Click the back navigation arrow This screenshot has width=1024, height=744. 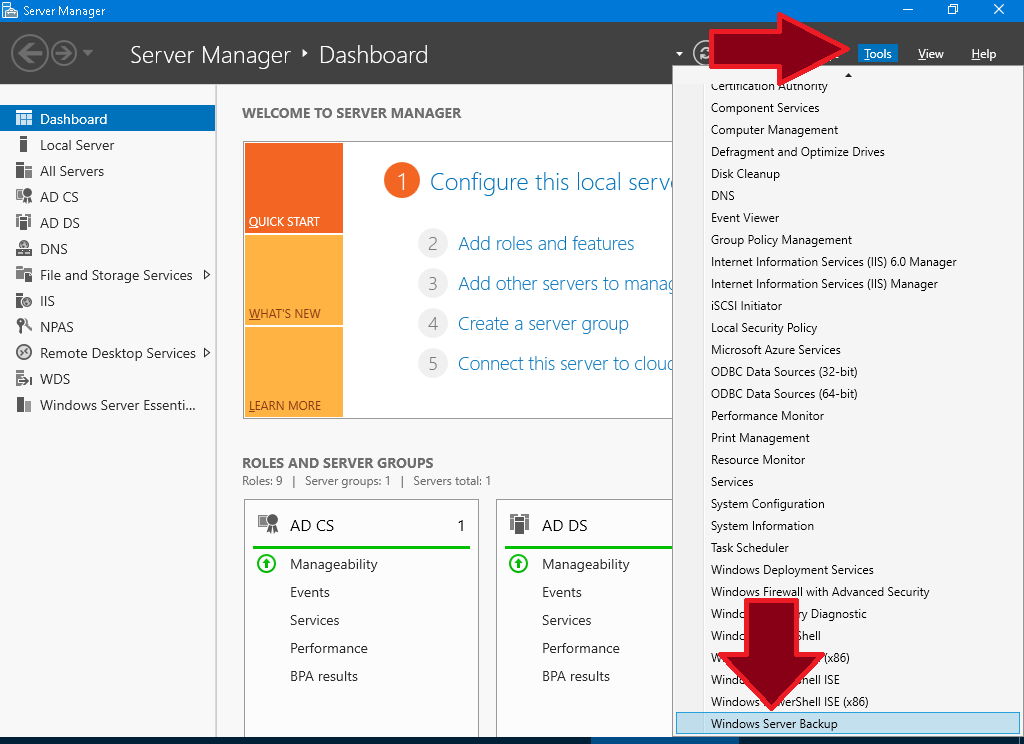[x=28, y=54]
